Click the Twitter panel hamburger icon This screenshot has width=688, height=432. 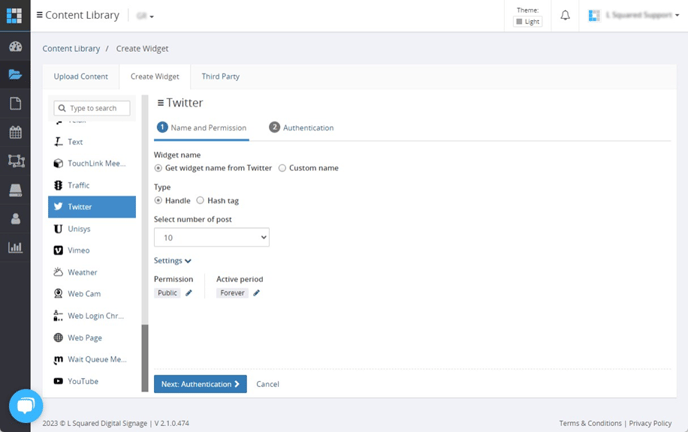[161, 103]
